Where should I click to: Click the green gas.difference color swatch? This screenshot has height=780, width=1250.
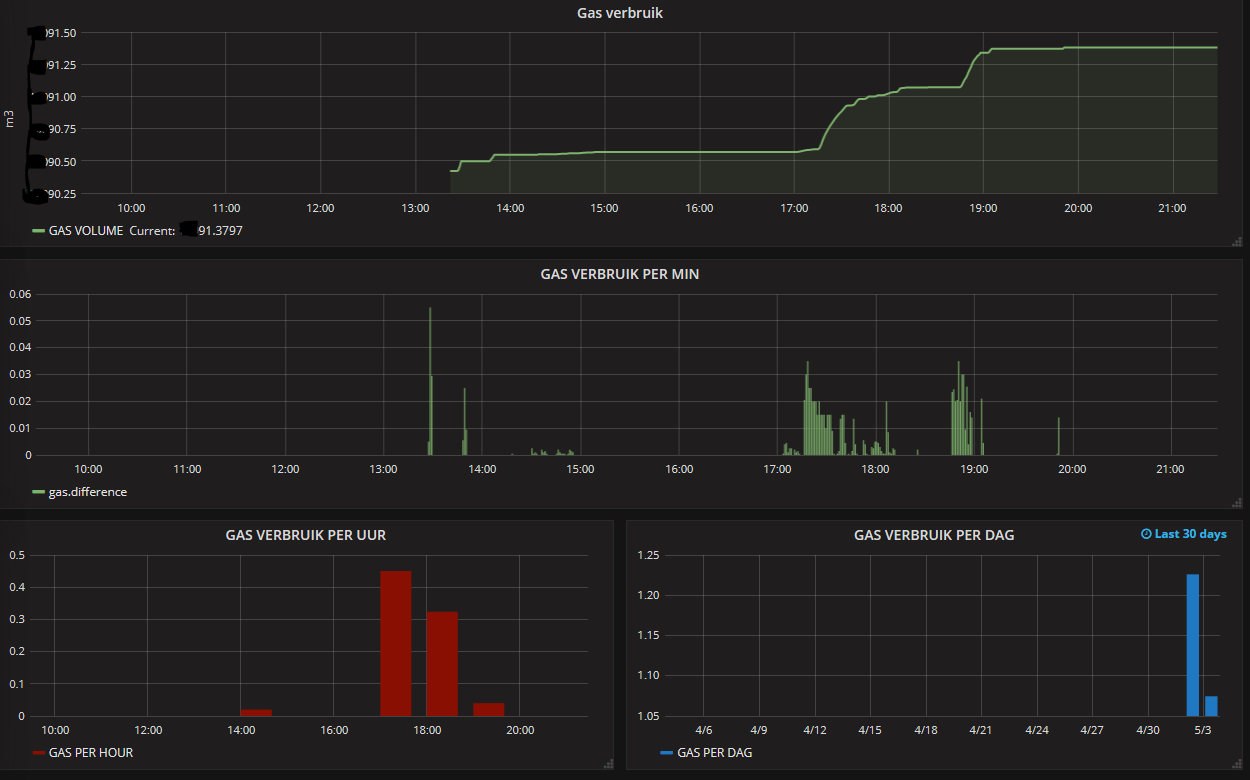pos(39,492)
